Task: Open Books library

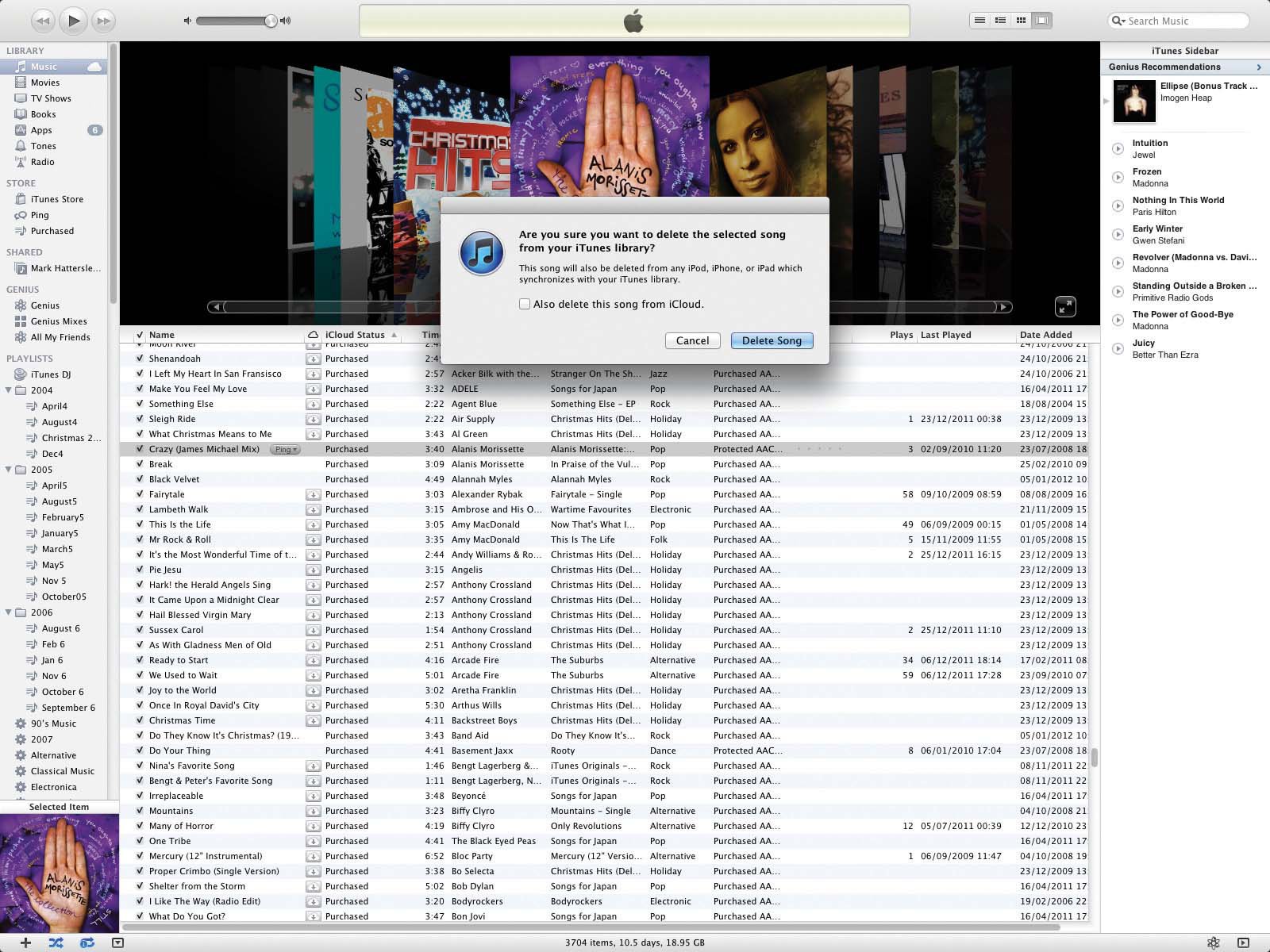Action: click(x=43, y=114)
